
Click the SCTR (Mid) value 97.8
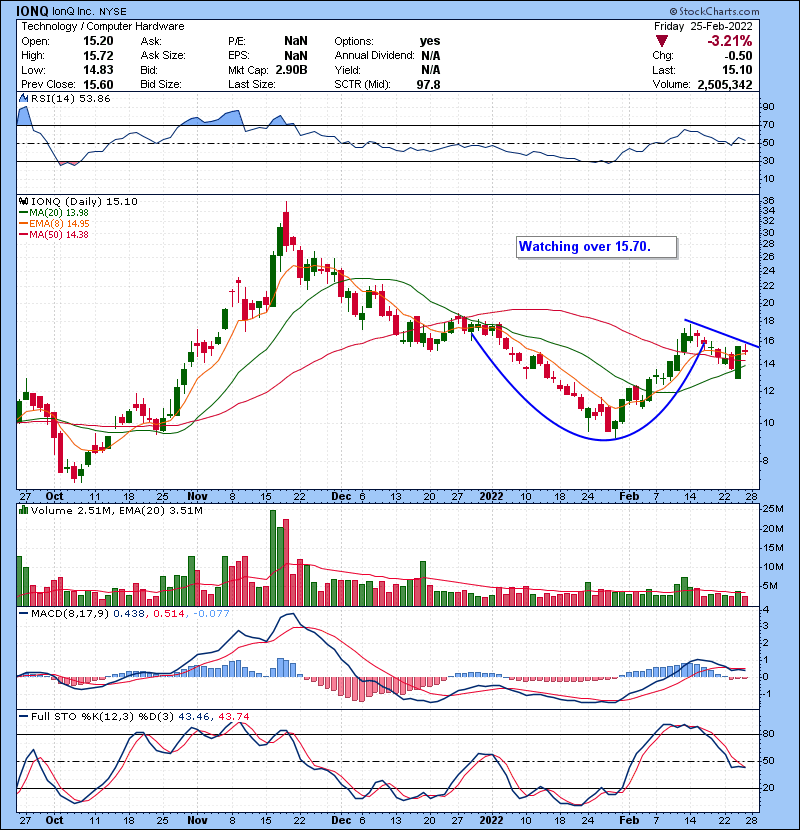(428, 85)
